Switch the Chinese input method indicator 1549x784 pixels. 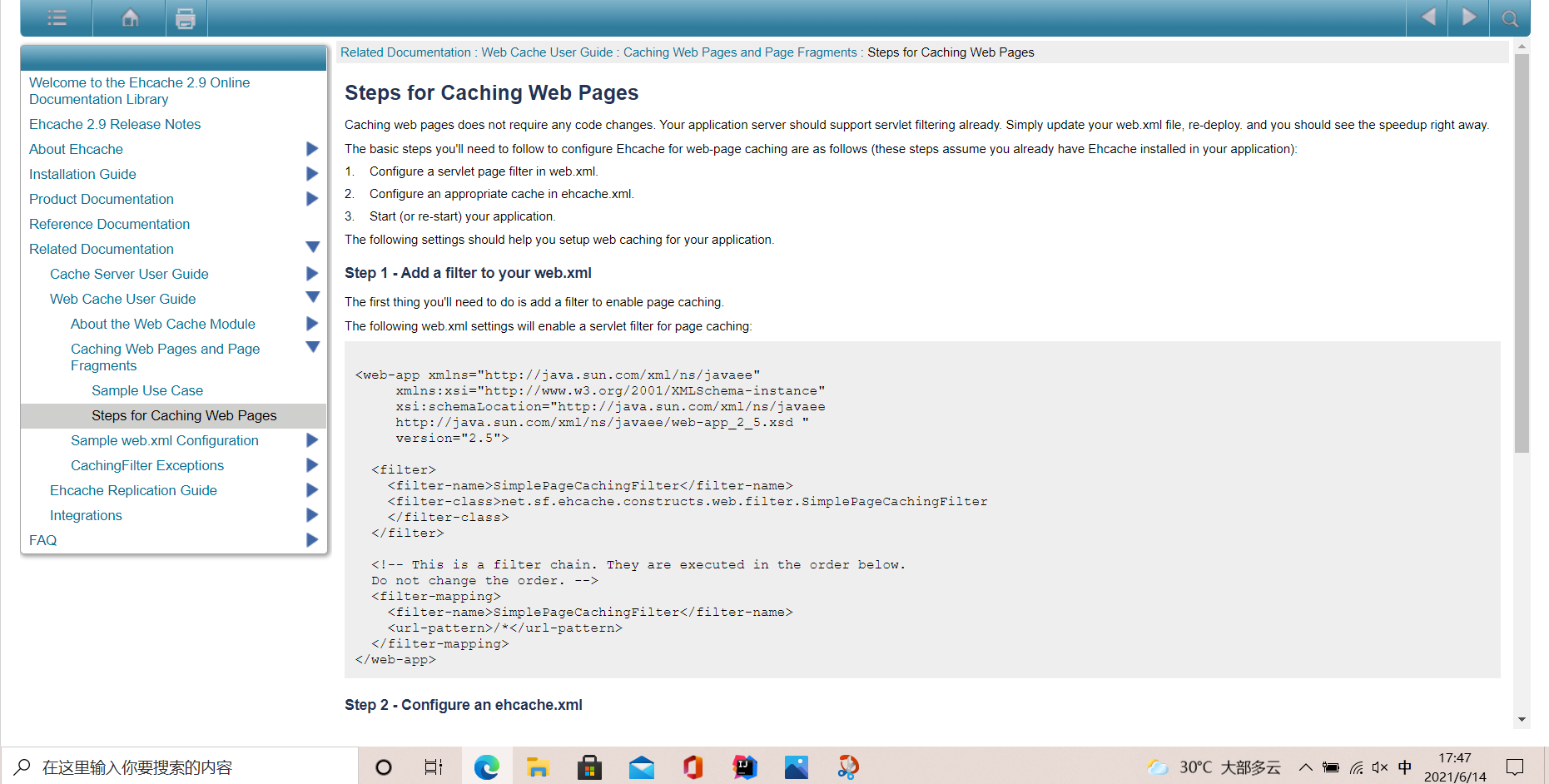click(1405, 767)
